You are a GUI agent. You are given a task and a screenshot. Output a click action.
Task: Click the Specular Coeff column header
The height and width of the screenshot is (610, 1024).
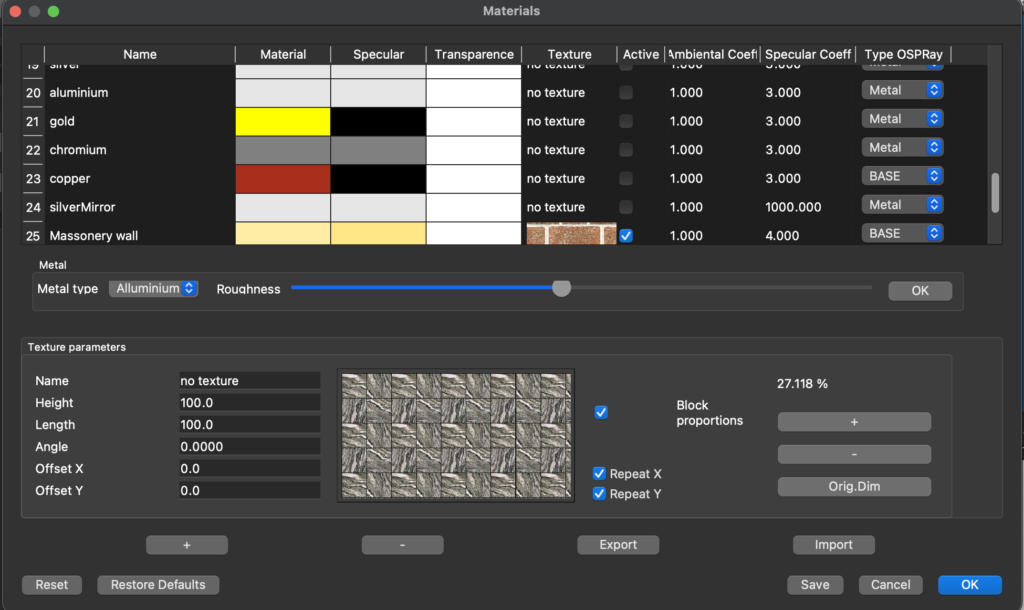pyautogui.click(x=808, y=54)
